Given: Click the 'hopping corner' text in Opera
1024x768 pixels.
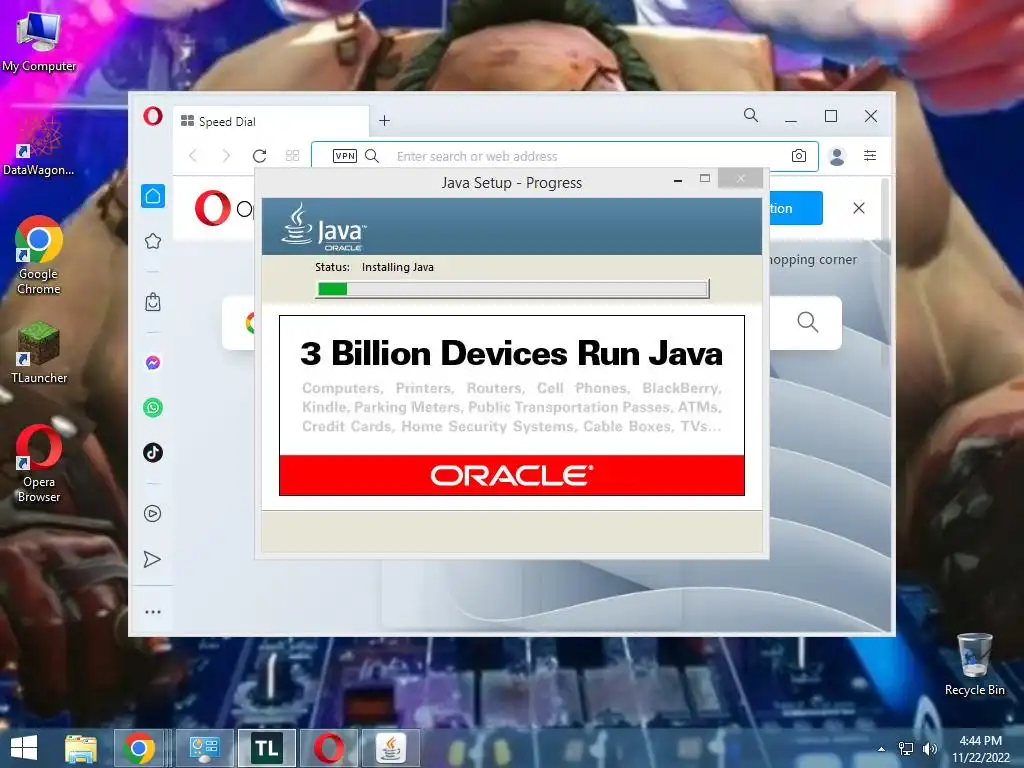Looking at the screenshot, I should 812,259.
